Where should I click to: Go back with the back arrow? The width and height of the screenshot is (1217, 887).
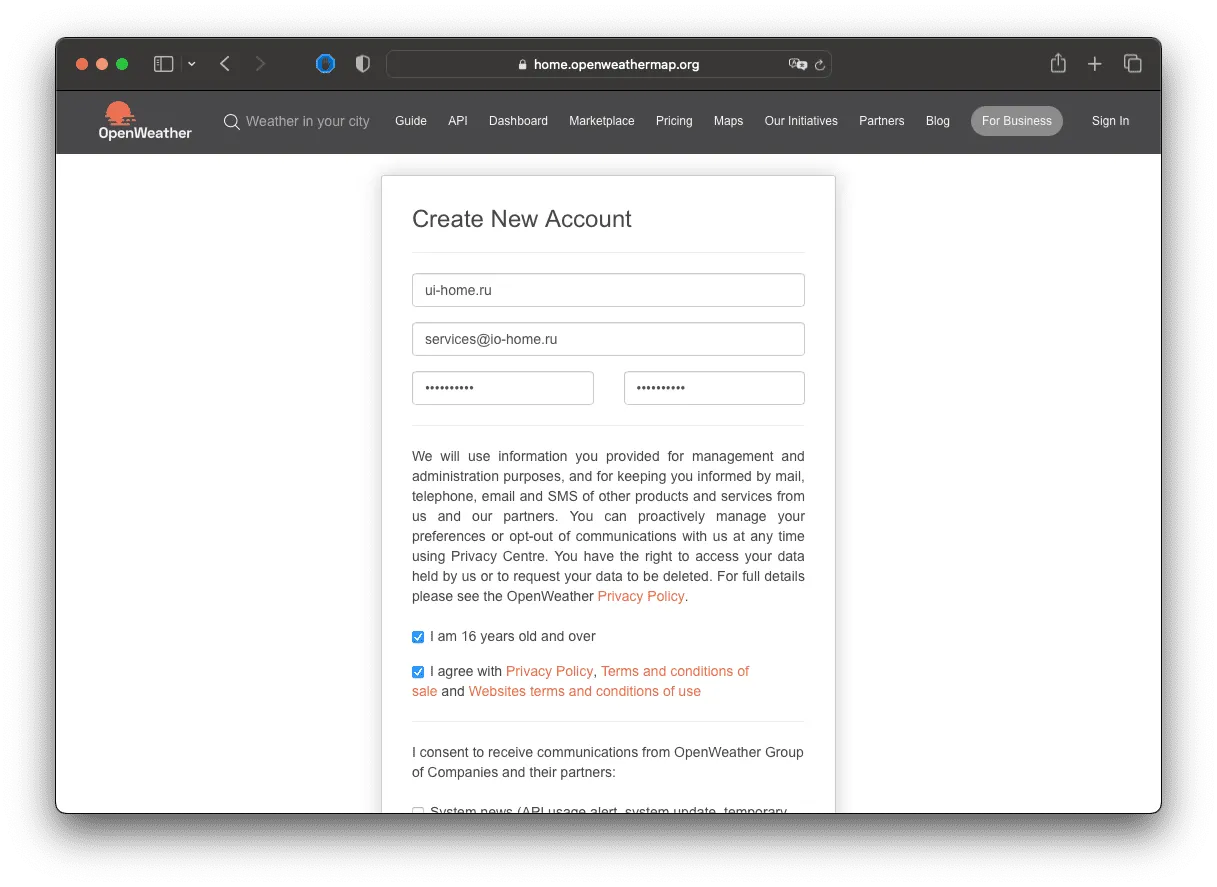(x=225, y=64)
